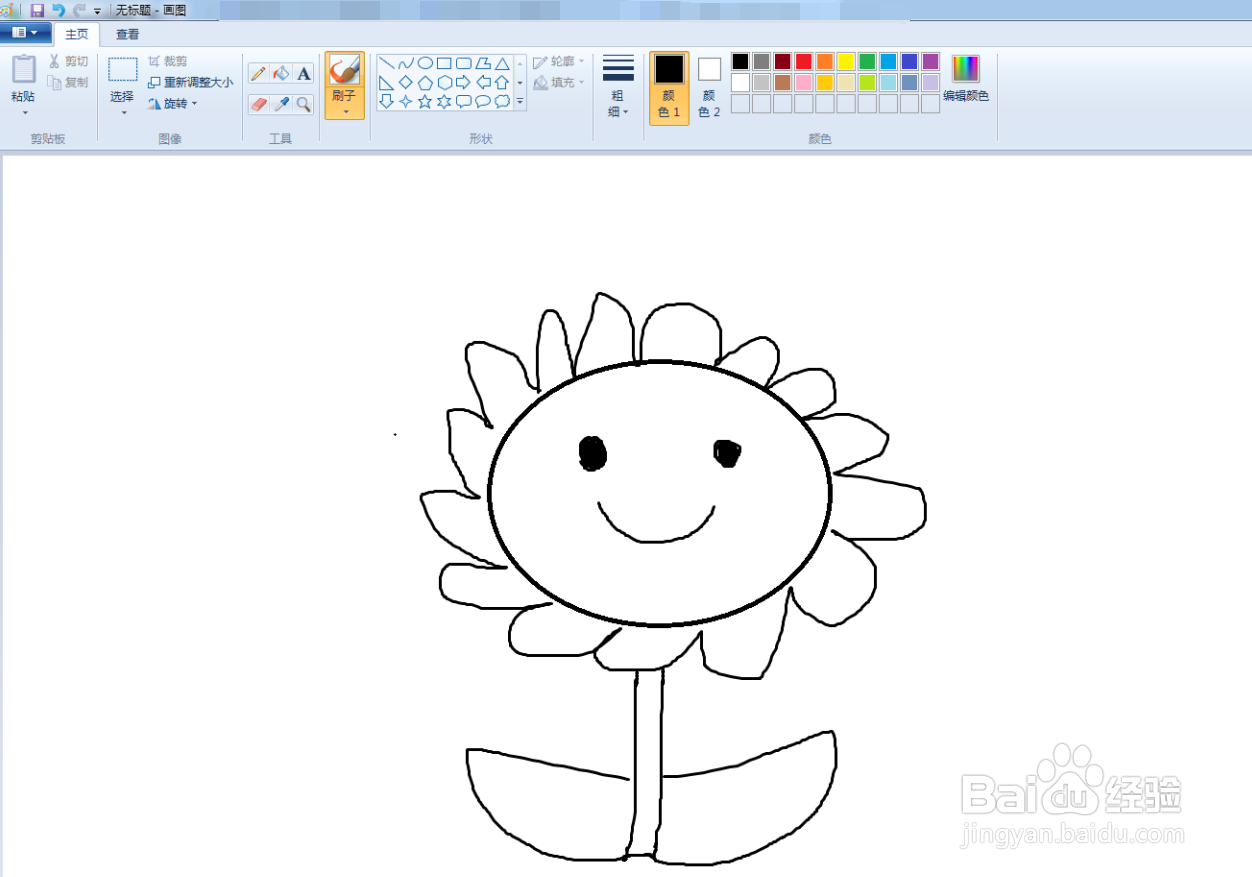Click Edit colors (编辑颜色) button

[x=966, y=80]
